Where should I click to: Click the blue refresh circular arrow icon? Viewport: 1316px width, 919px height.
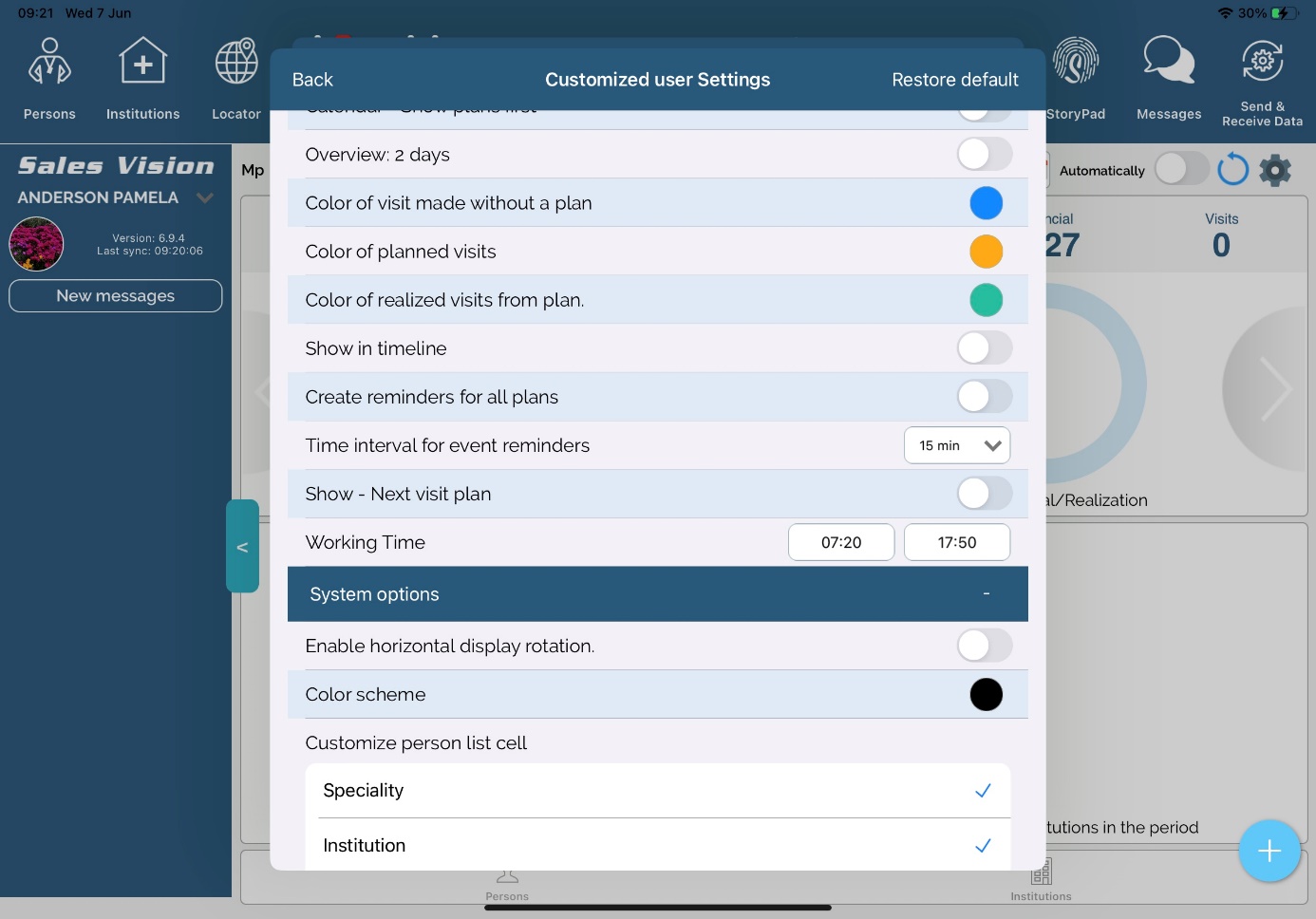tap(1232, 170)
